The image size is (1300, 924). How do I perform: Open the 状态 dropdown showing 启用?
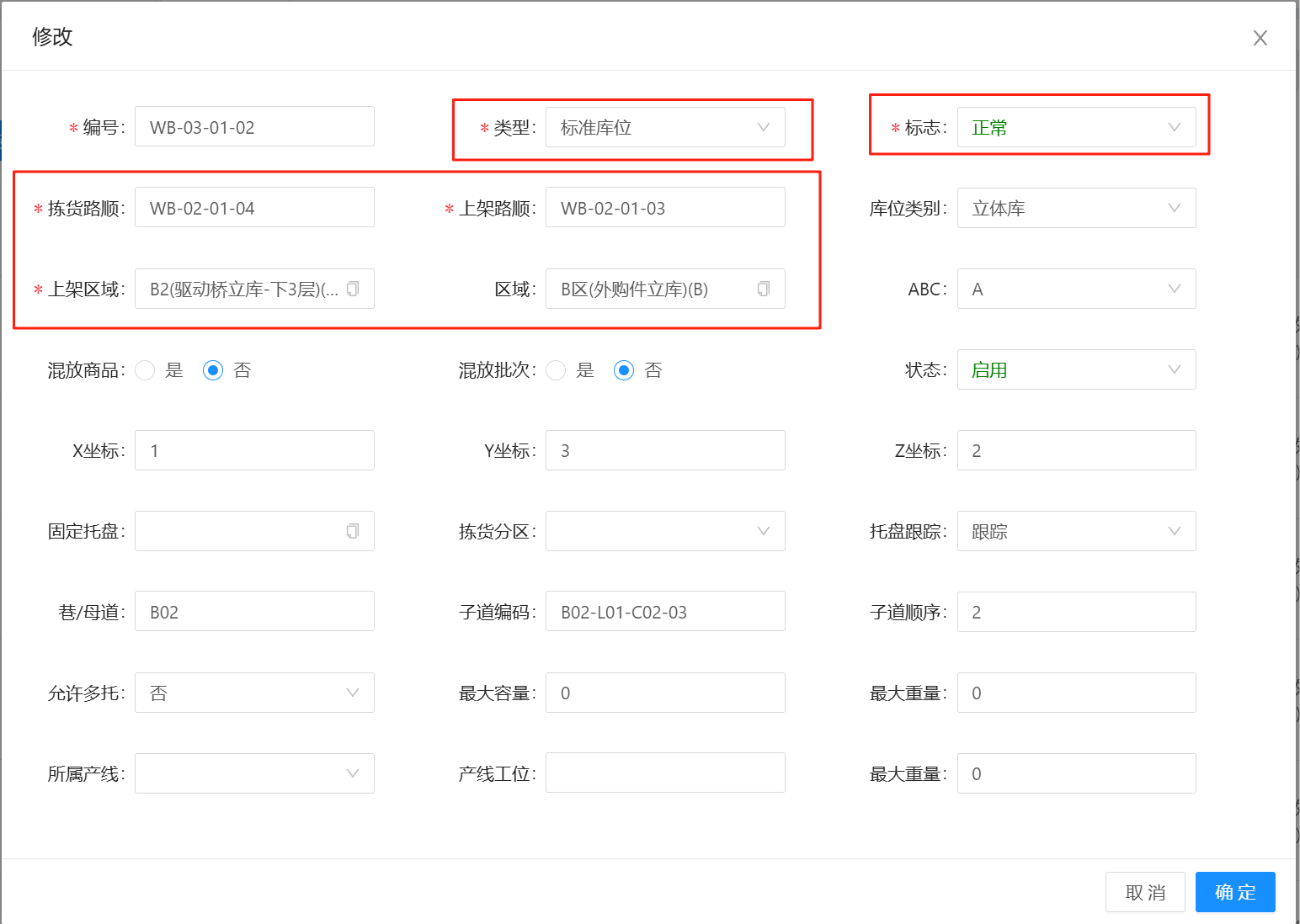pos(1075,369)
